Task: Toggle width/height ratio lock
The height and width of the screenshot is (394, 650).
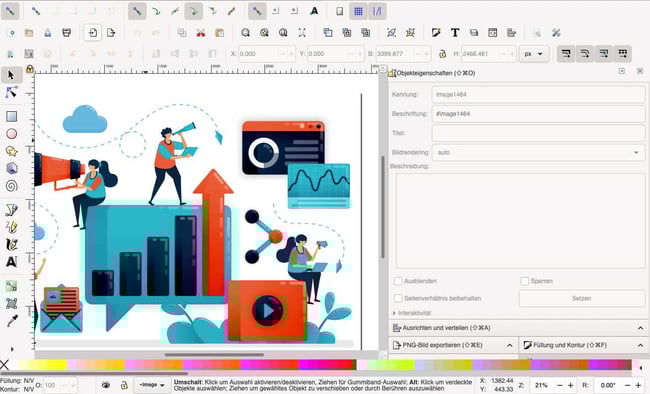Action: click(x=442, y=54)
